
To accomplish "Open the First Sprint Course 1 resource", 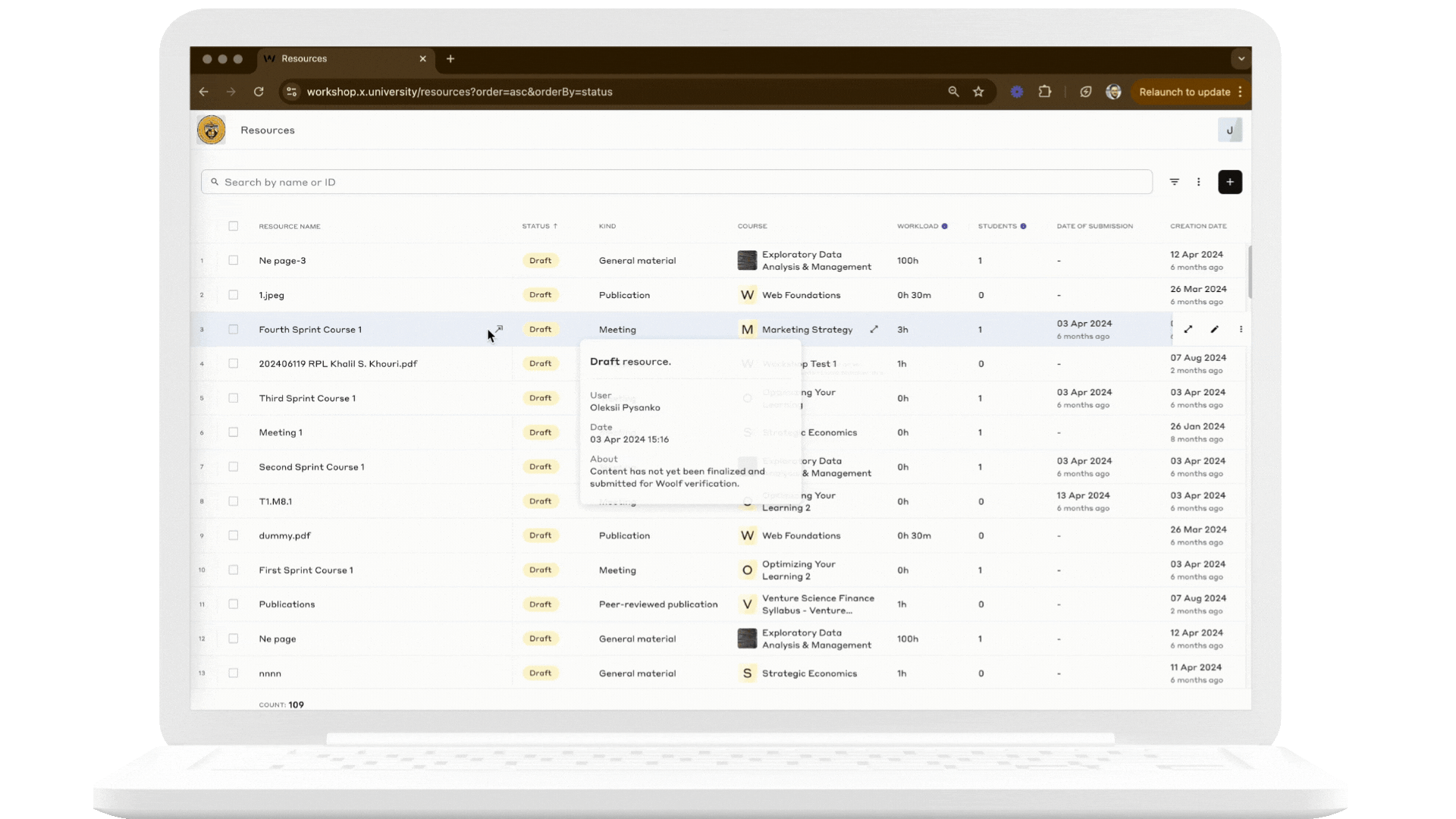I will [x=306, y=570].
